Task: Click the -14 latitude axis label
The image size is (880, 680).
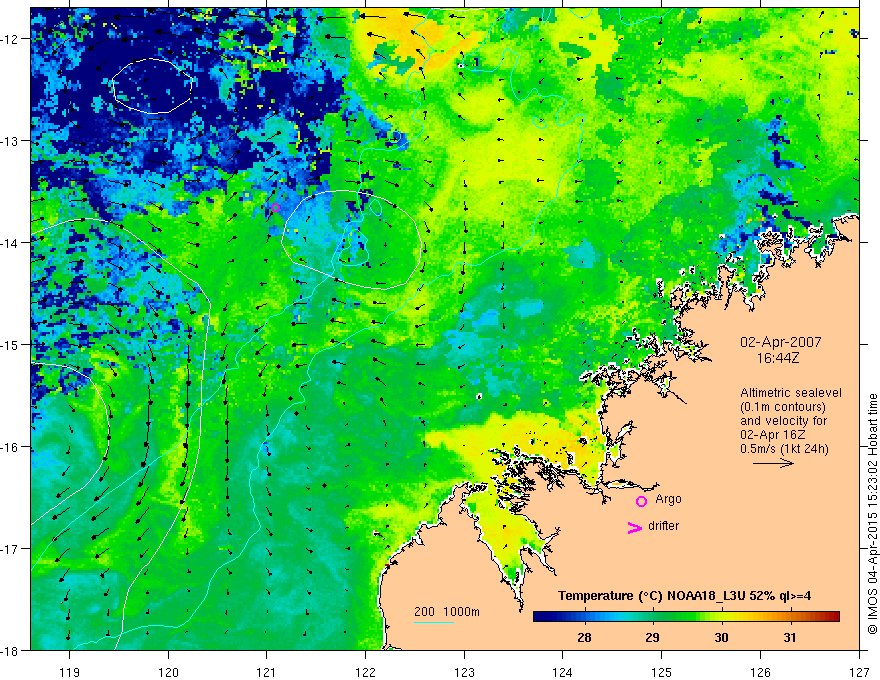Action: [11, 243]
